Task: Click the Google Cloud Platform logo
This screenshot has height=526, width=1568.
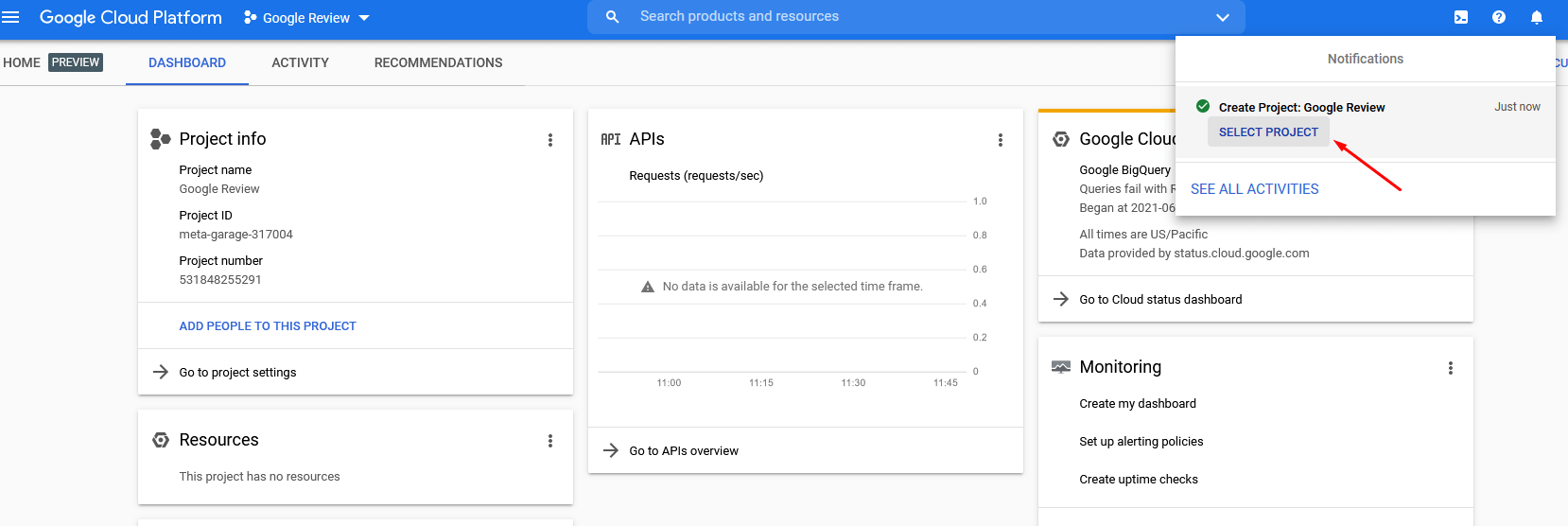Action: [x=131, y=17]
